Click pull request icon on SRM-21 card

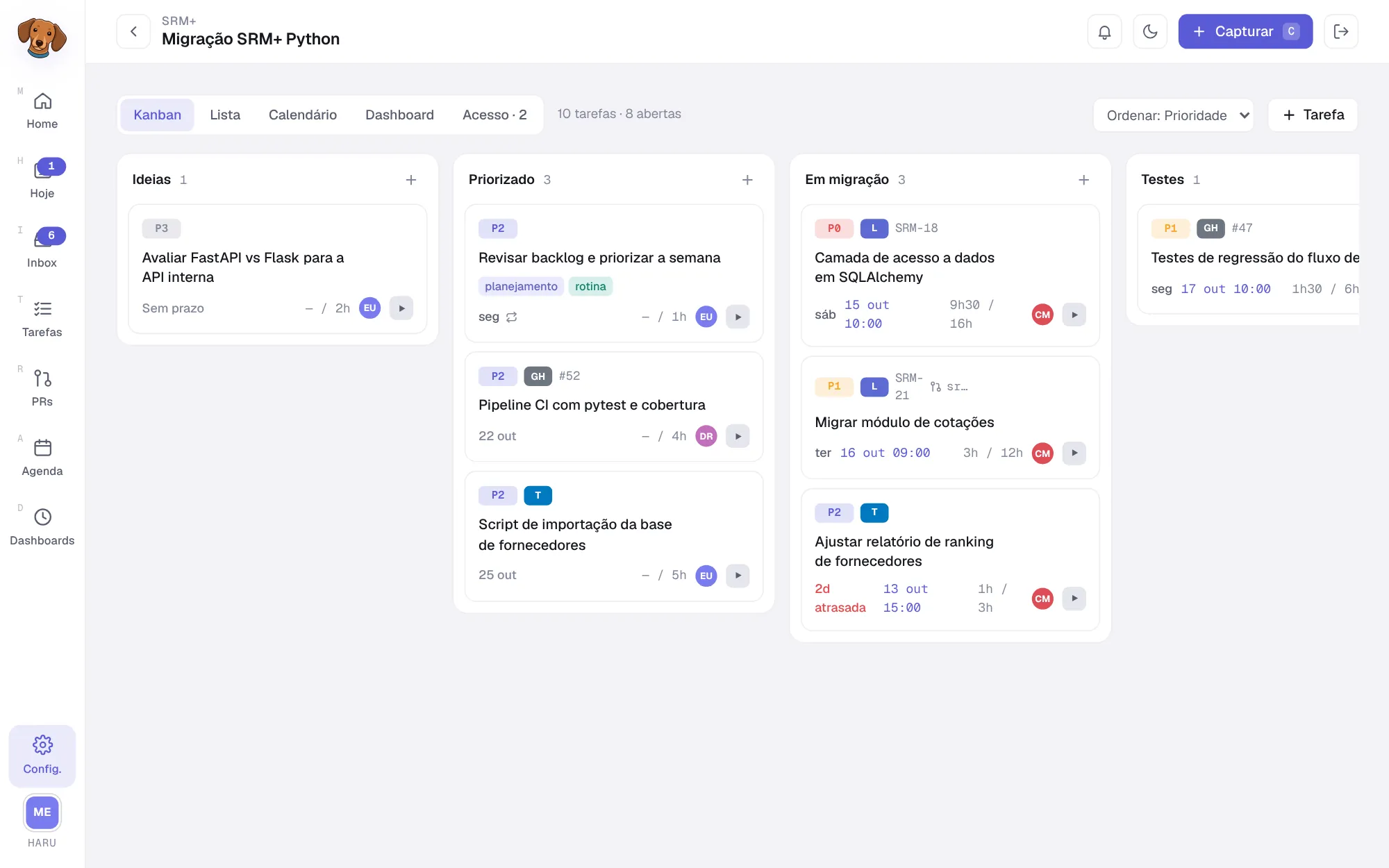pos(935,387)
